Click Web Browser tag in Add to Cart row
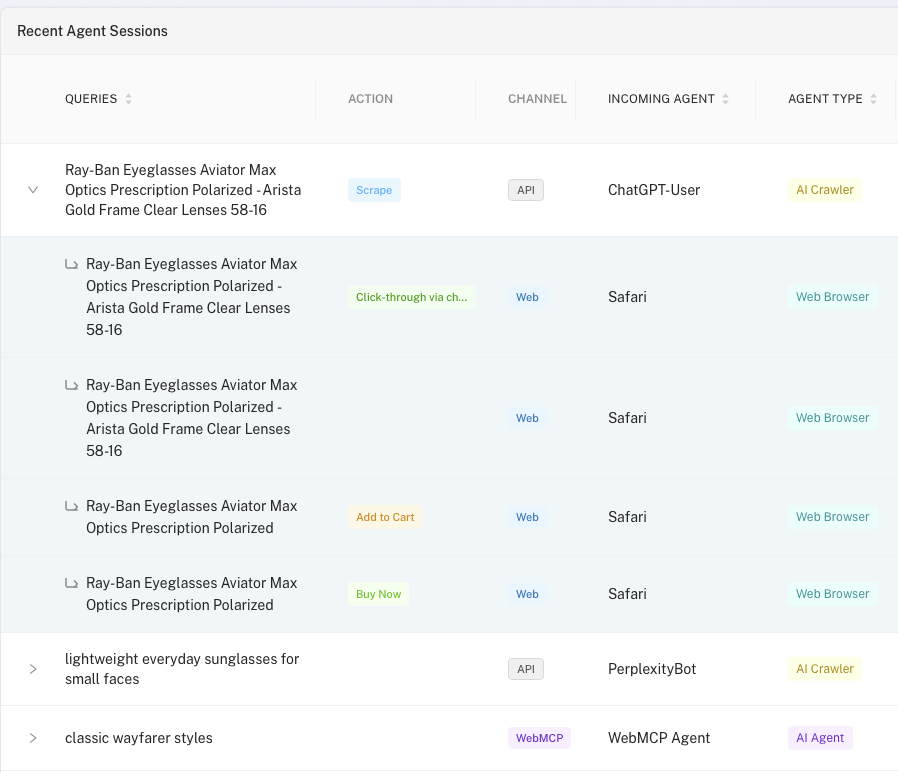Screen dimensions: 898x773 [x=833, y=517]
